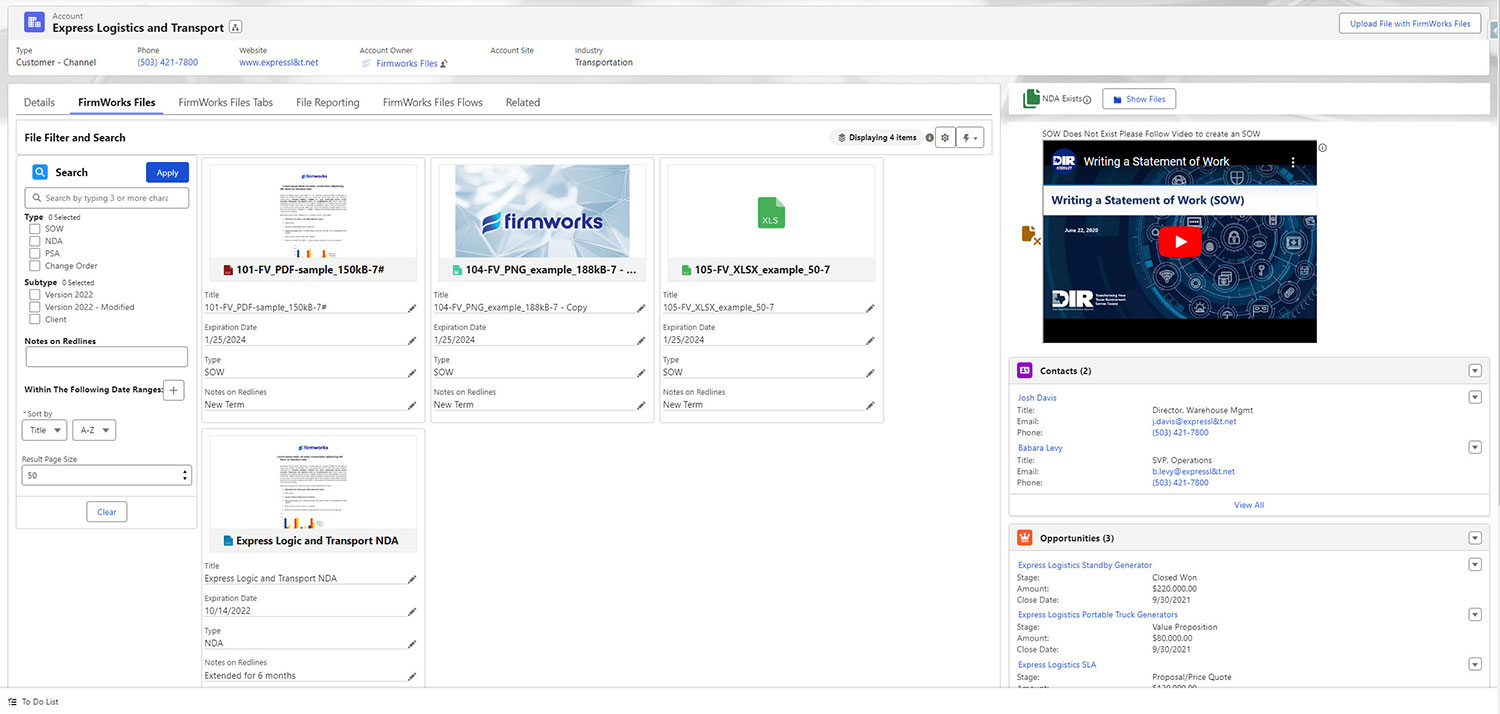Image resolution: width=1500 pixels, height=714 pixels.
Task: Open the gear settings icon in file filter bar
Action: click(945, 138)
